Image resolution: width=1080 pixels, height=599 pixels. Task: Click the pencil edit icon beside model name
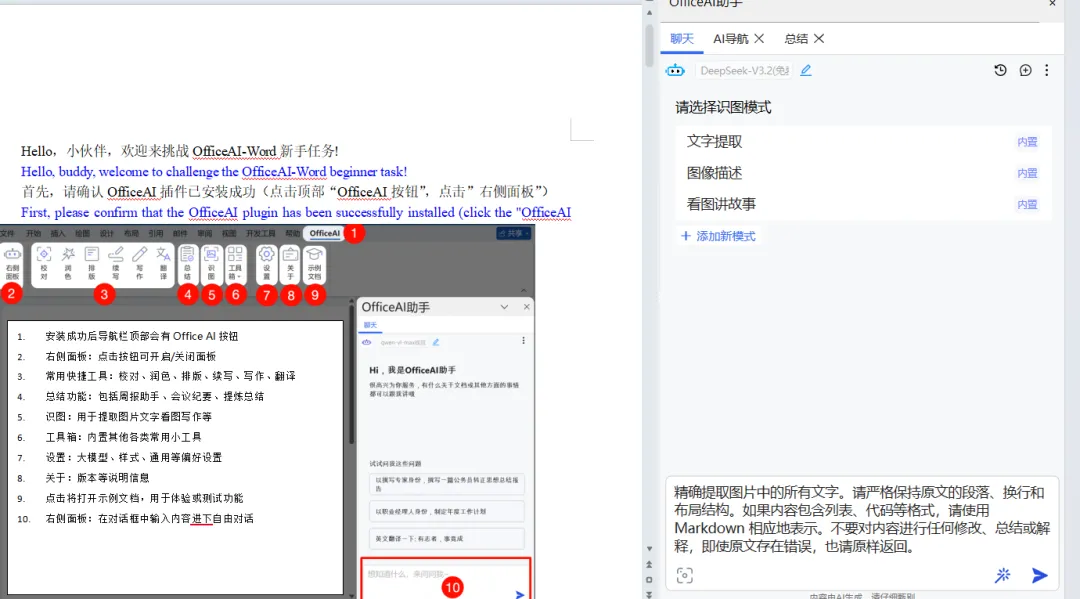tap(806, 70)
